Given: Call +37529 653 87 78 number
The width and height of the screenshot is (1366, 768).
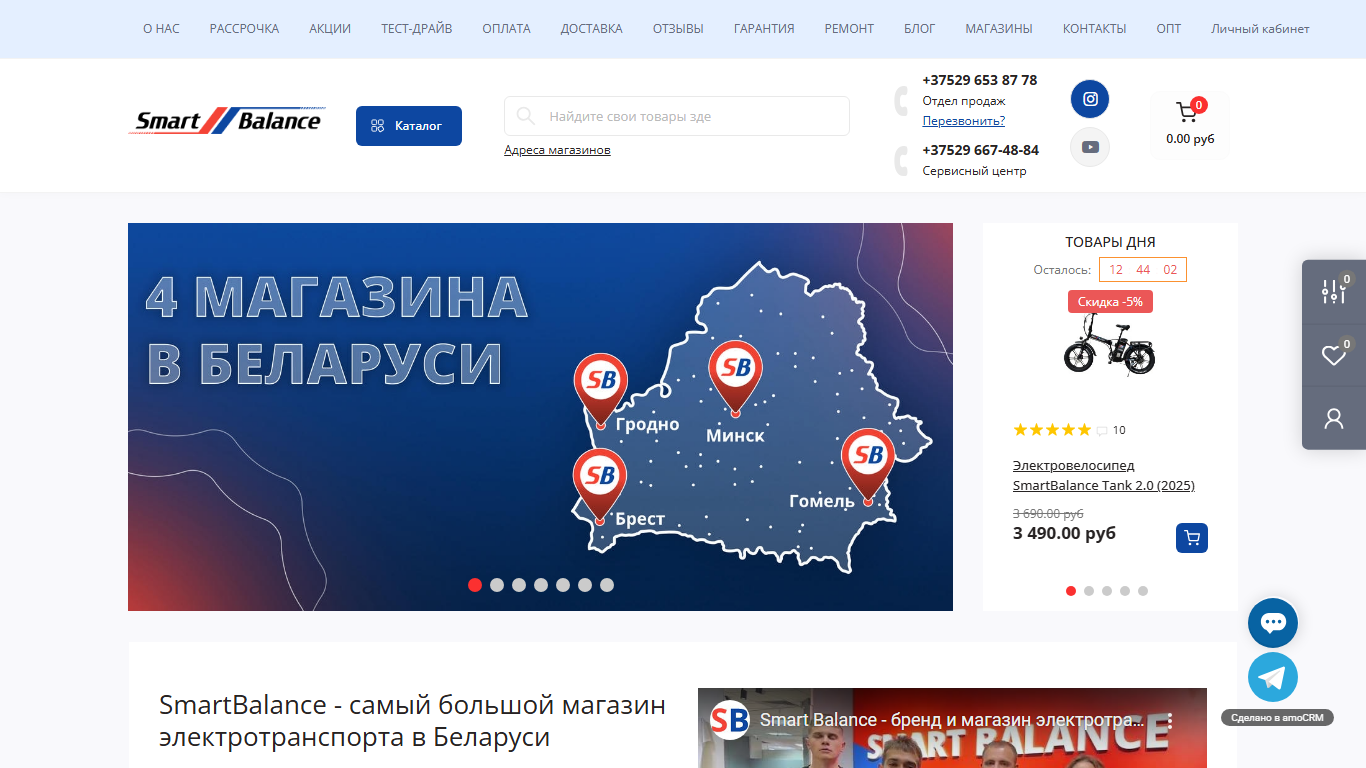Looking at the screenshot, I should click(980, 80).
